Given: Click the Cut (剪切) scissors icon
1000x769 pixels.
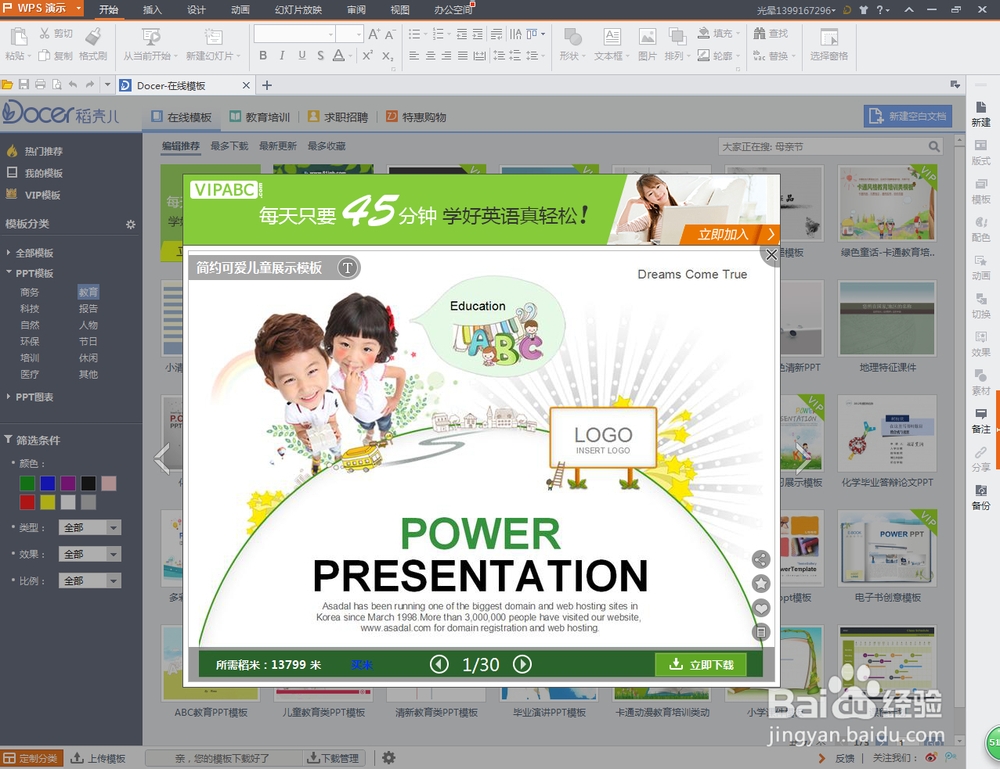Looking at the screenshot, I should point(45,33).
